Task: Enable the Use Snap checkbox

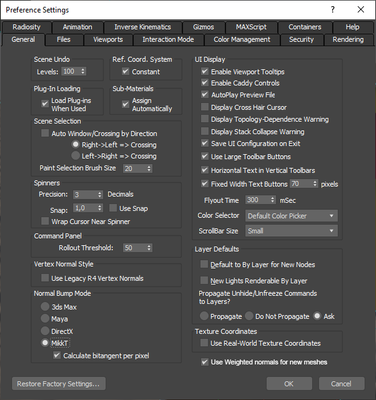Action: pos(113,208)
